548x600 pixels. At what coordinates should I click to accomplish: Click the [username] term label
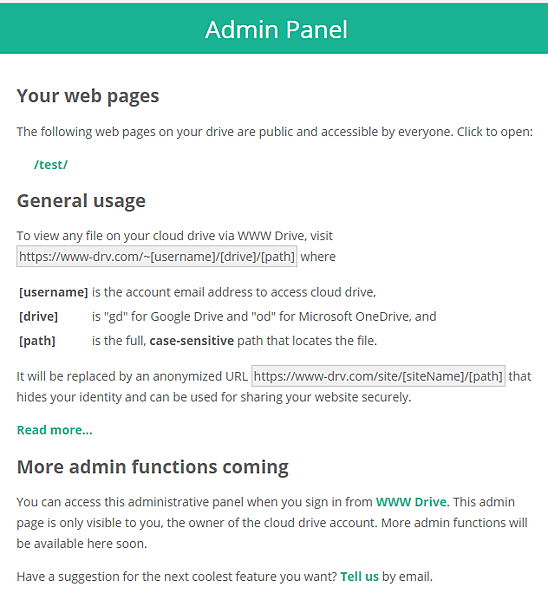(54, 292)
